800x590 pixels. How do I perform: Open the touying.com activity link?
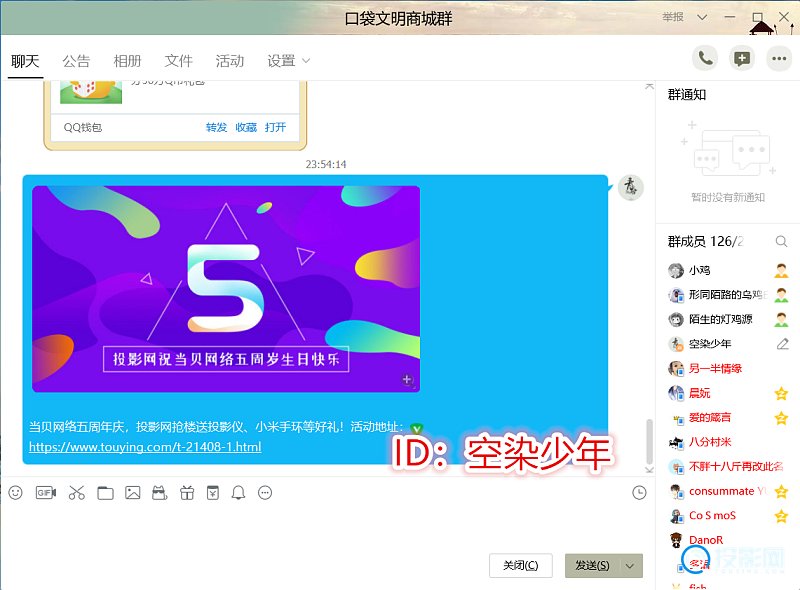[145, 447]
